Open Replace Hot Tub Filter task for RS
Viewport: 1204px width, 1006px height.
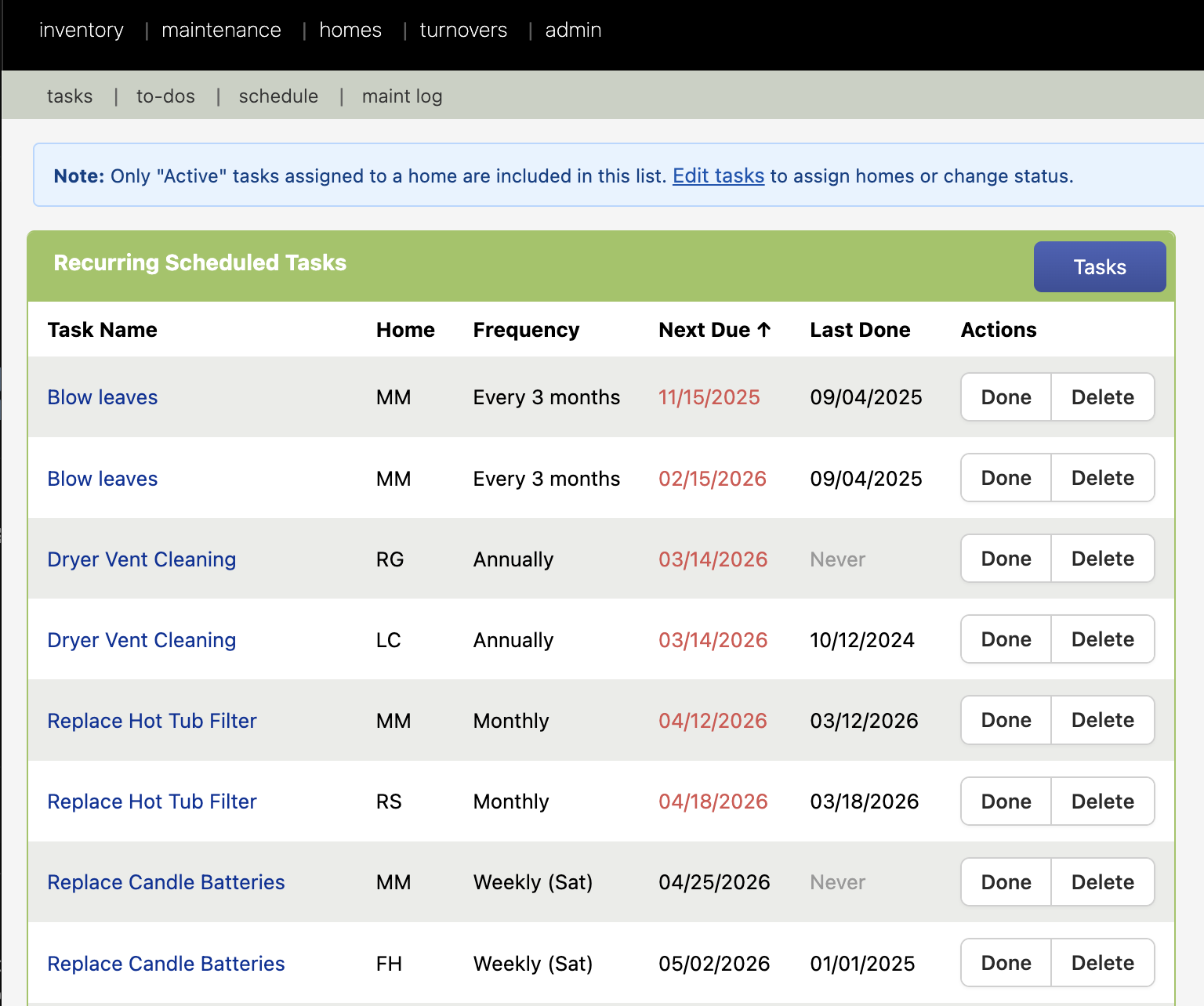[x=152, y=802]
